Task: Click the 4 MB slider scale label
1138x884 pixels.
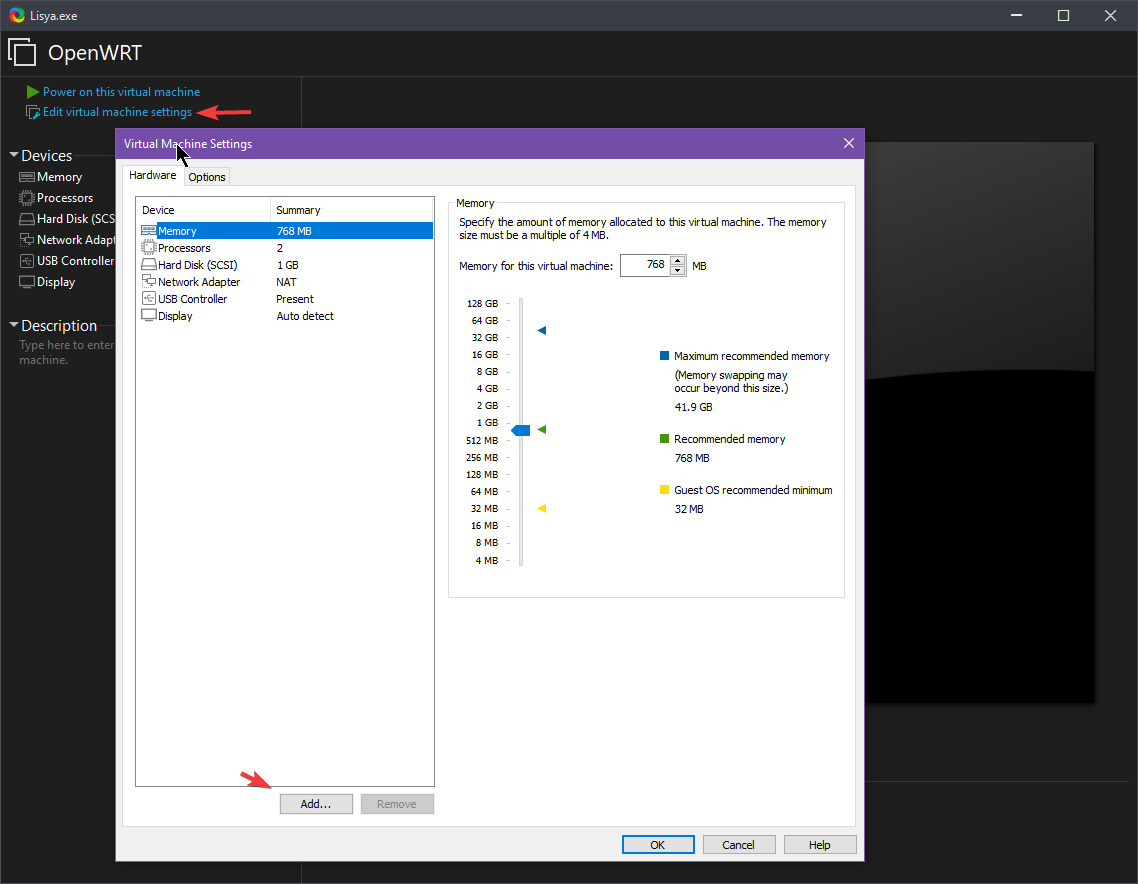Action: point(487,560)
